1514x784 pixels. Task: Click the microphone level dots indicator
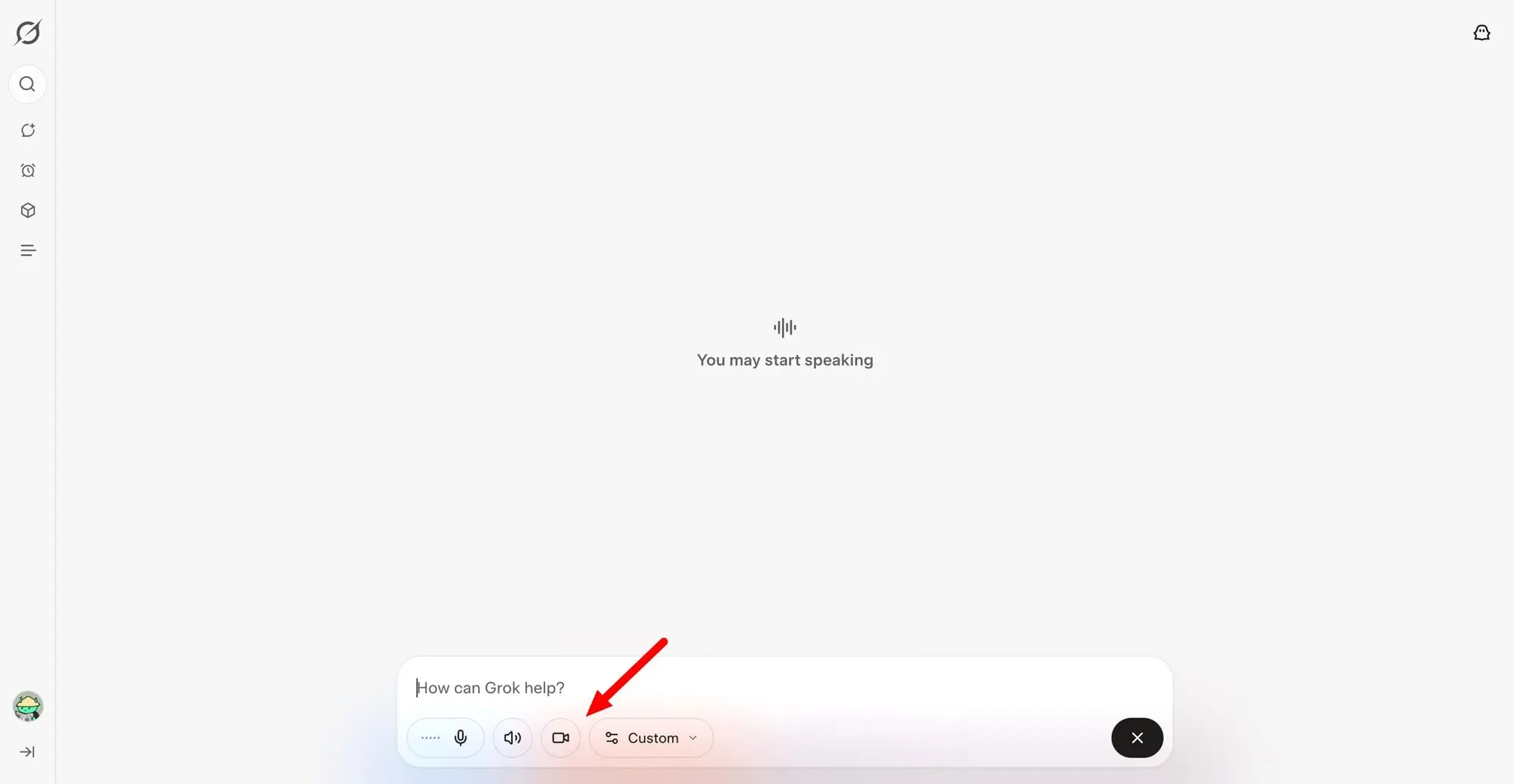pyautogui.click(x=430, y=738)
